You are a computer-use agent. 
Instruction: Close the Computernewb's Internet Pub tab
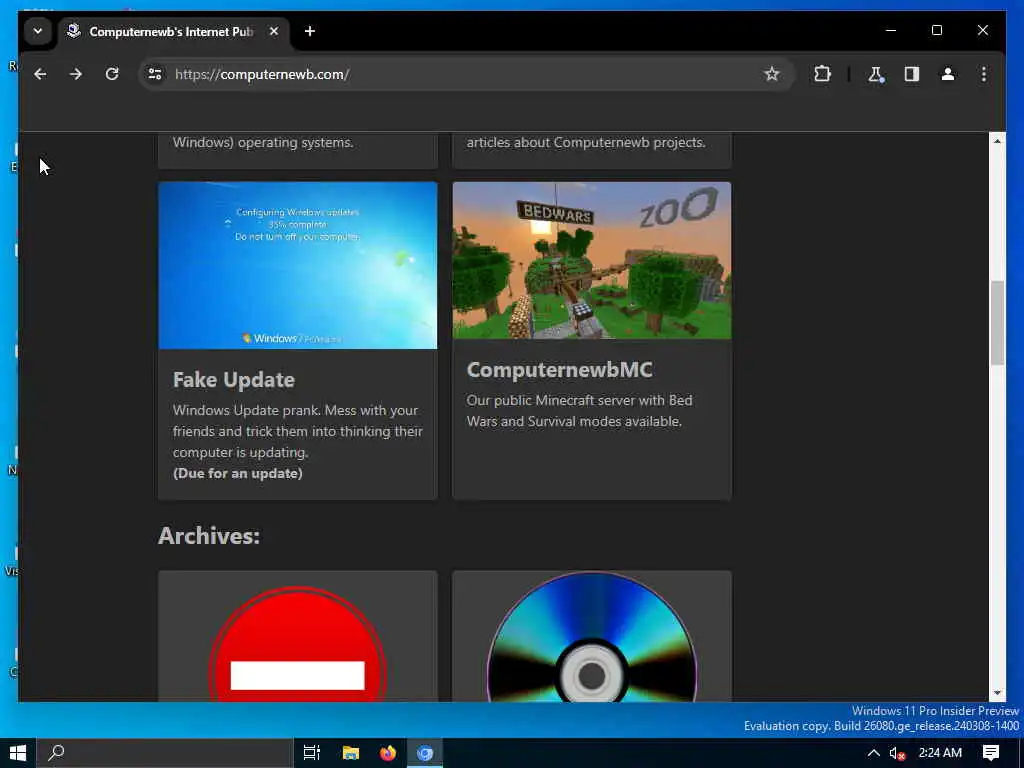tap(274, 31)
